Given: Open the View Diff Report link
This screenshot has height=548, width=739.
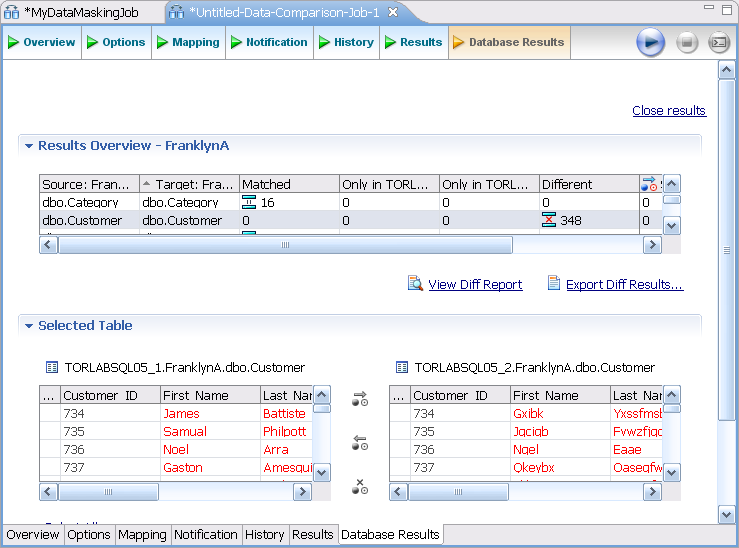Looking at the screenshot, I should tap(475, 285).
